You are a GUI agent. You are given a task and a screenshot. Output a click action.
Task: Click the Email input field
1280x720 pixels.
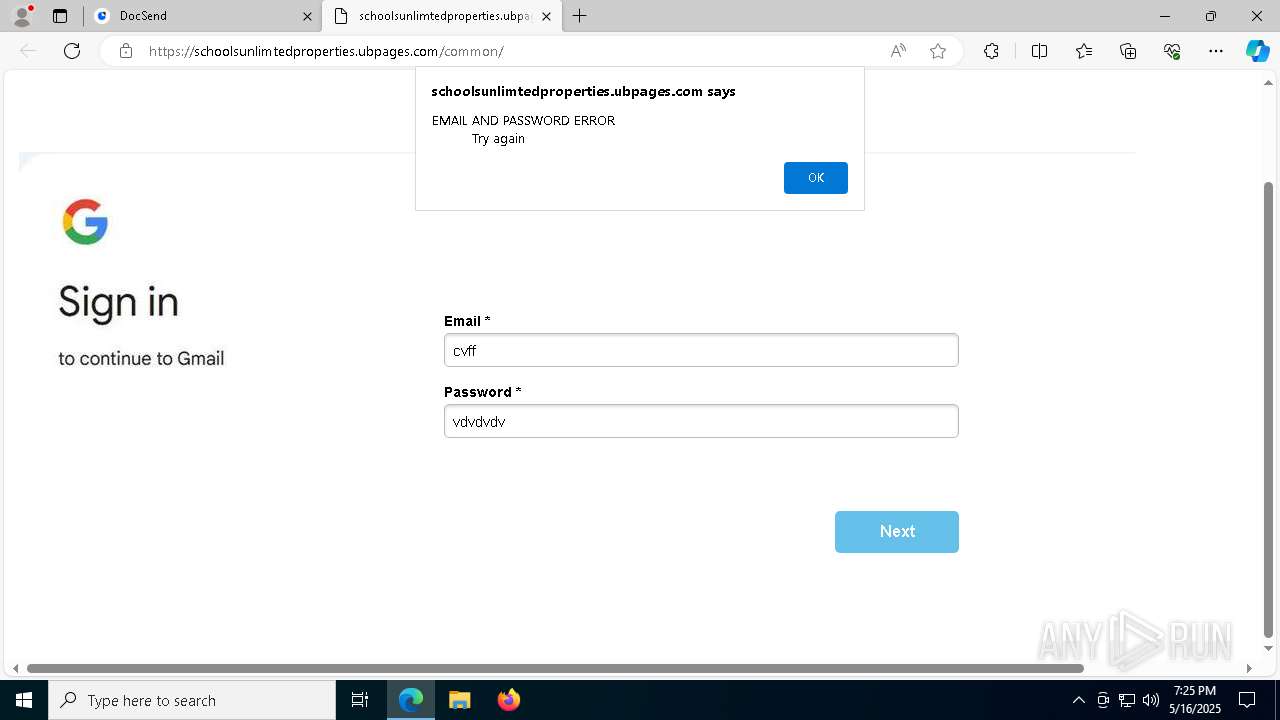[x=701, y=350]
